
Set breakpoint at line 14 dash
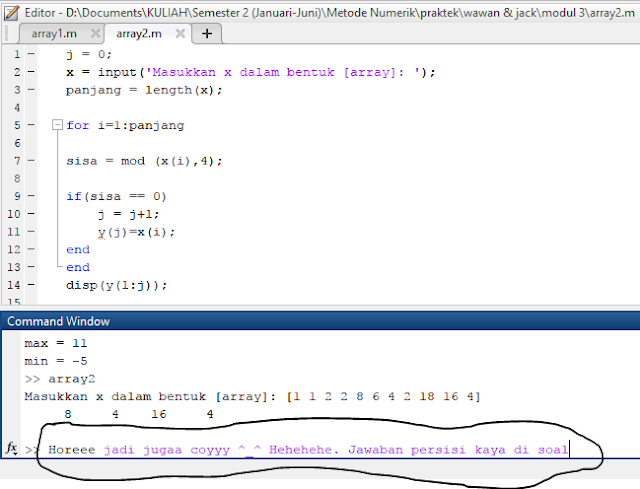coord(31,285)
